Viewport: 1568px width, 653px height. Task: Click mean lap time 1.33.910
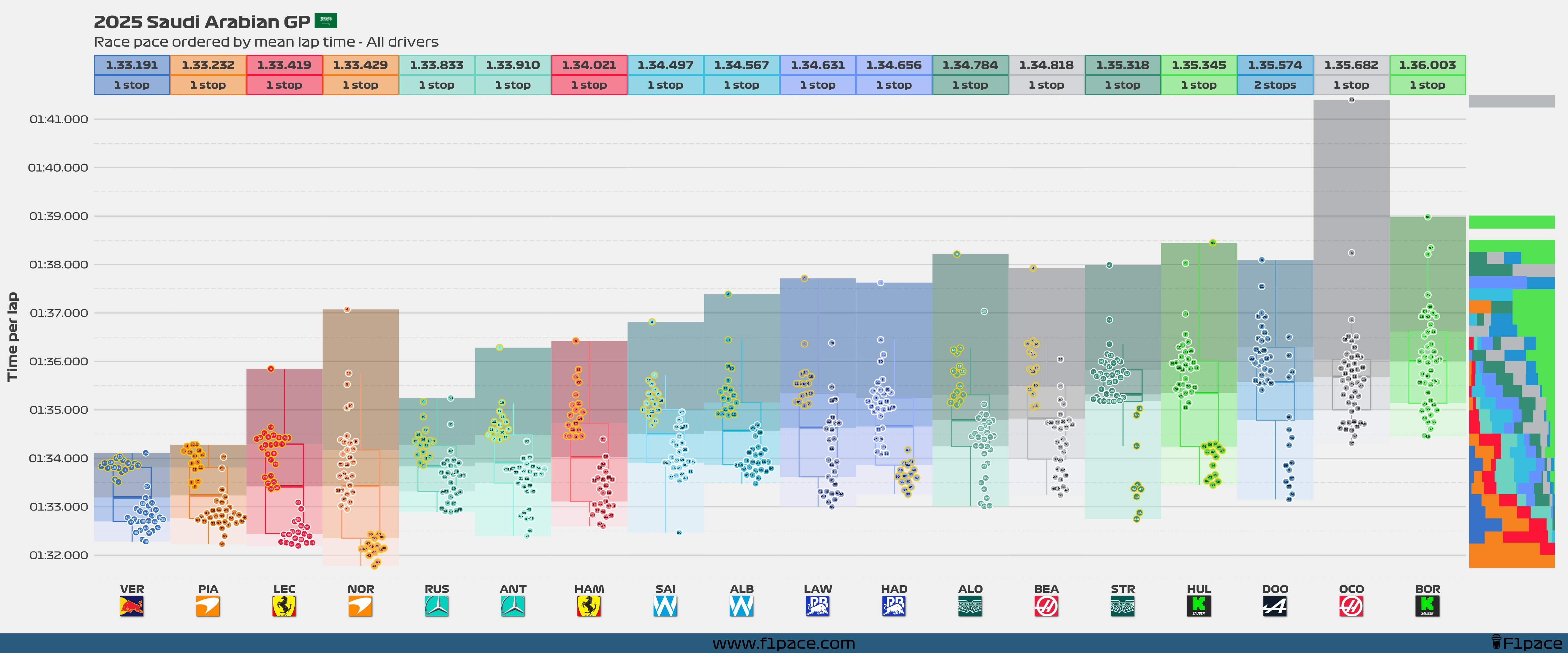pos(513,65)
